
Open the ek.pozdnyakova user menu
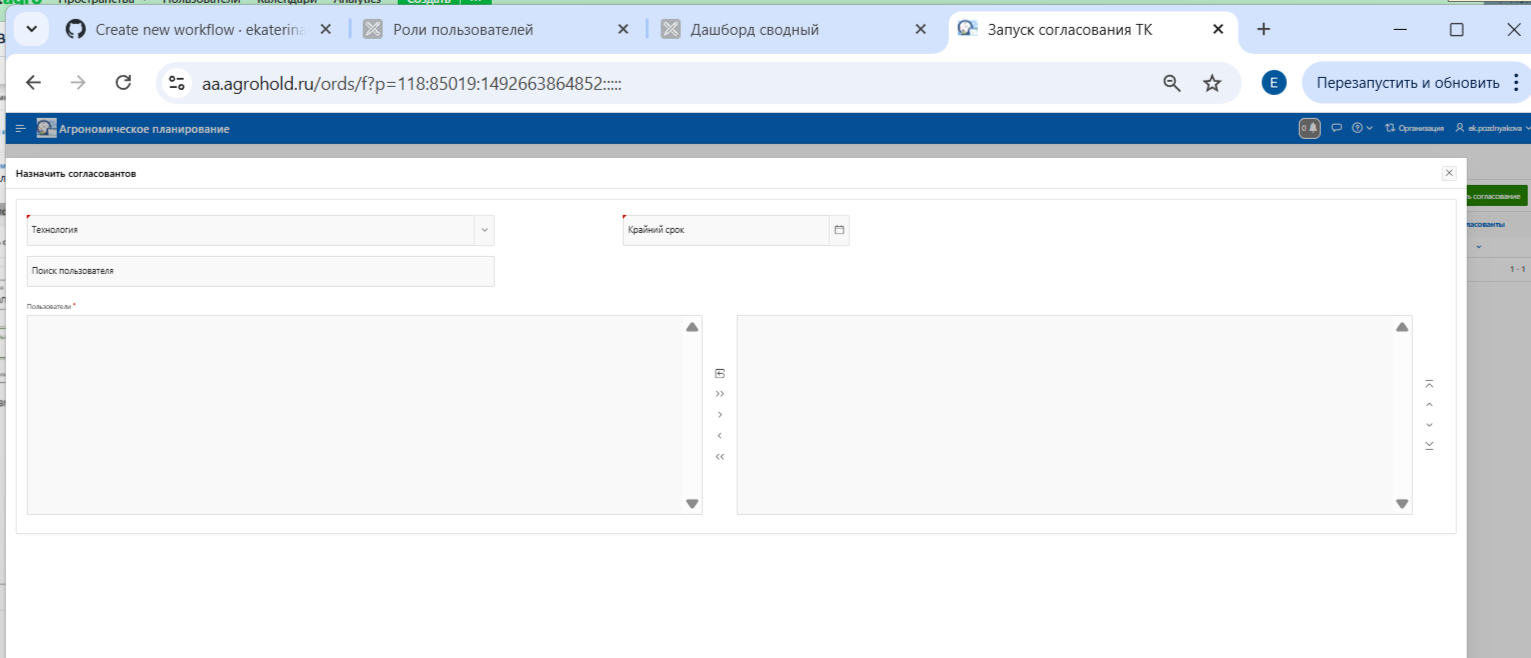click(x=1493, y=128)
